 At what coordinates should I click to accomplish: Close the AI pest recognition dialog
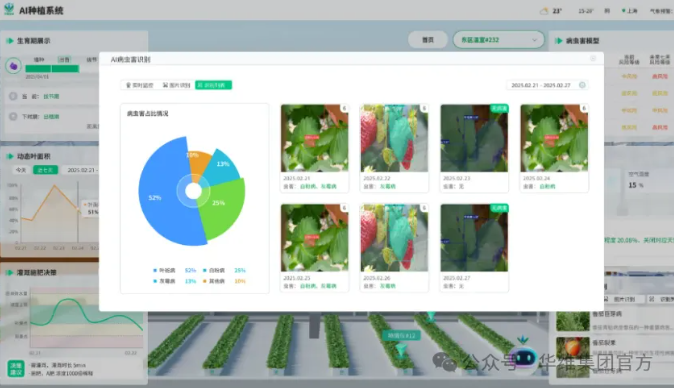pos(593,58)
